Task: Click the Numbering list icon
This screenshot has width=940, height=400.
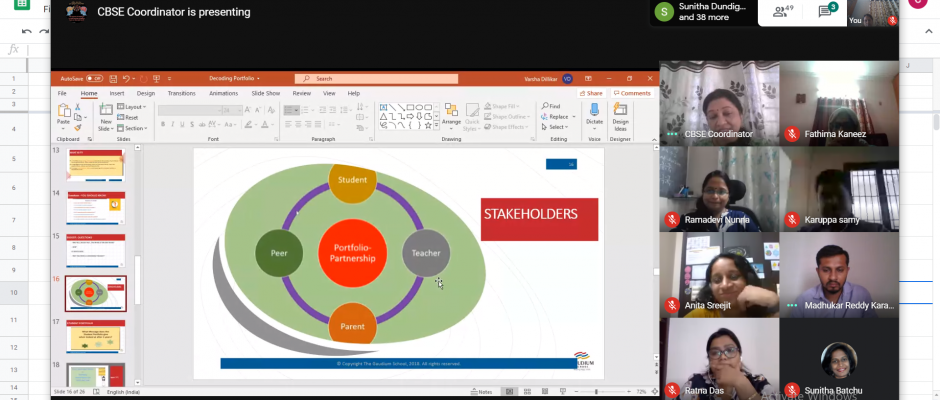Action: tap(305, 110)
